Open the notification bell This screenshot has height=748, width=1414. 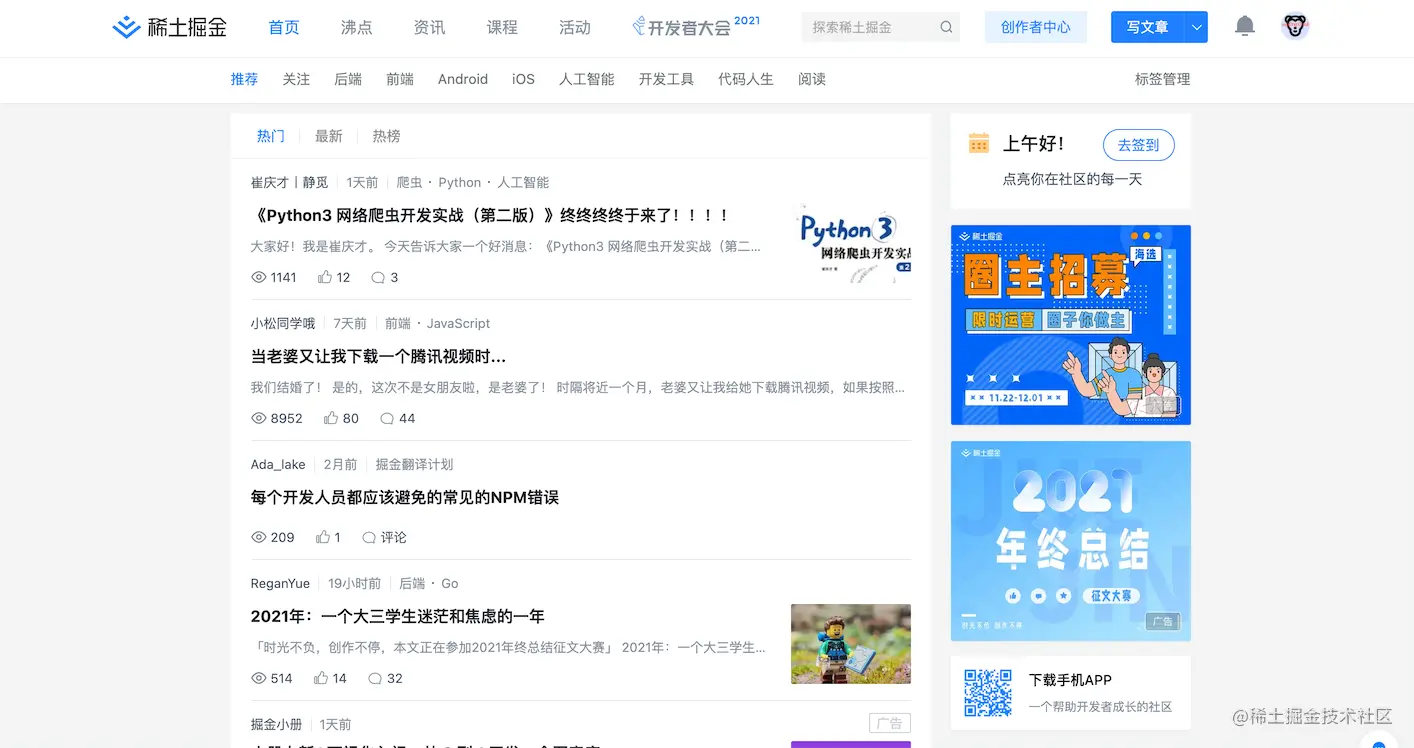coord(1245,27)
